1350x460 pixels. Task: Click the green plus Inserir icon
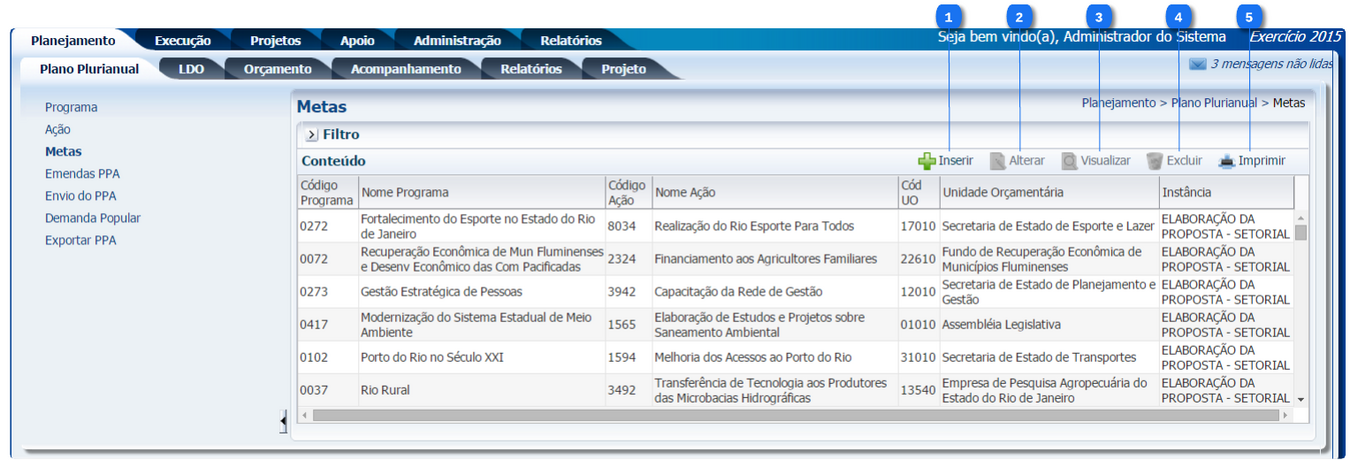tap(927, 161)
